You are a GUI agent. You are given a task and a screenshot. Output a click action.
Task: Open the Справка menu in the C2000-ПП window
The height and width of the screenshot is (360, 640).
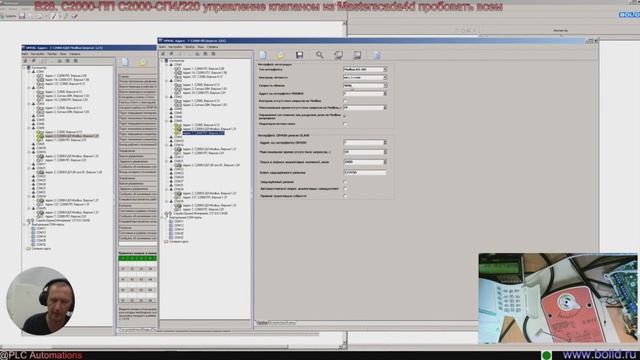212,47
